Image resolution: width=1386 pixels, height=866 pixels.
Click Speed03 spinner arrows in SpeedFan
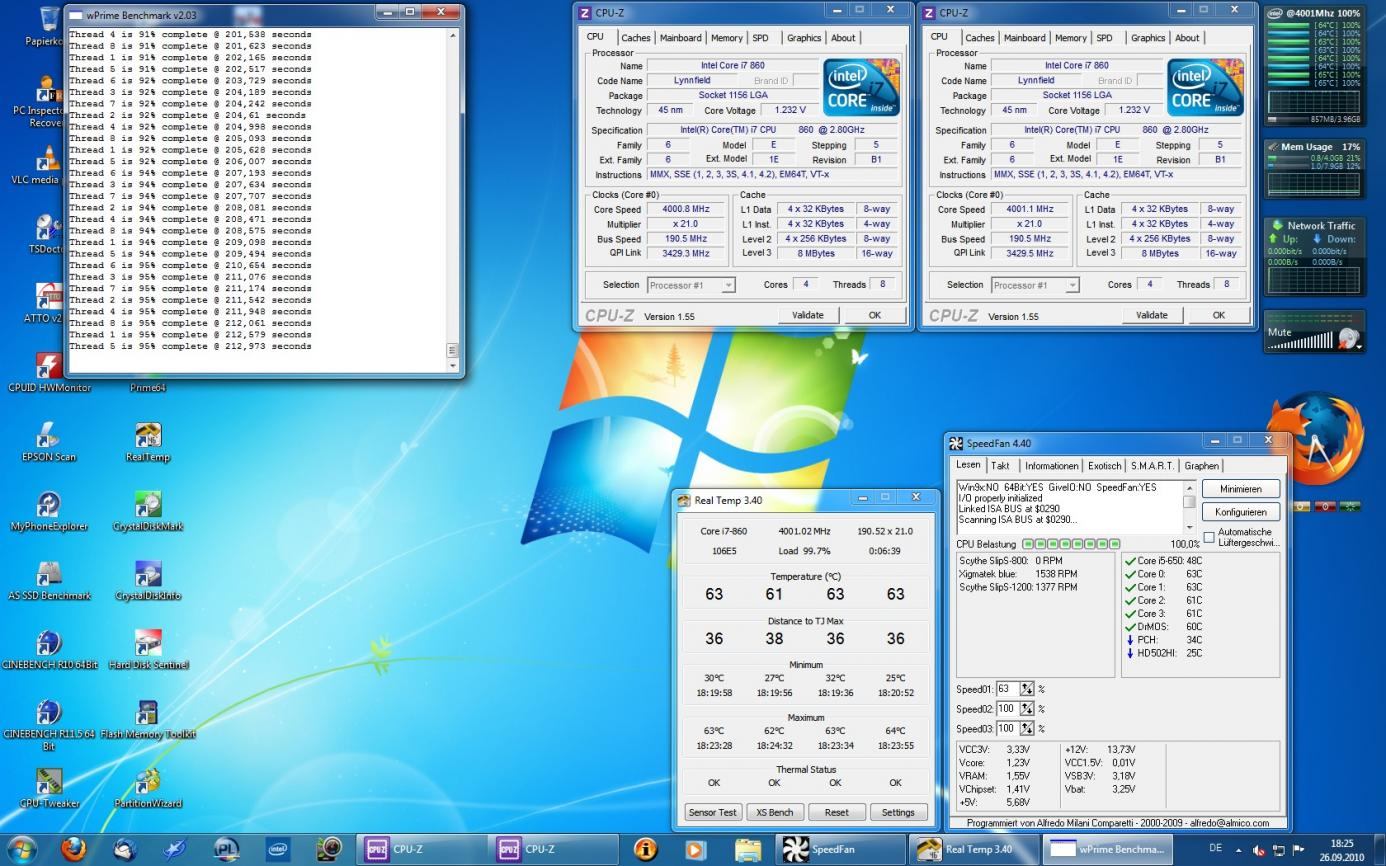(x=1026, y=729)
